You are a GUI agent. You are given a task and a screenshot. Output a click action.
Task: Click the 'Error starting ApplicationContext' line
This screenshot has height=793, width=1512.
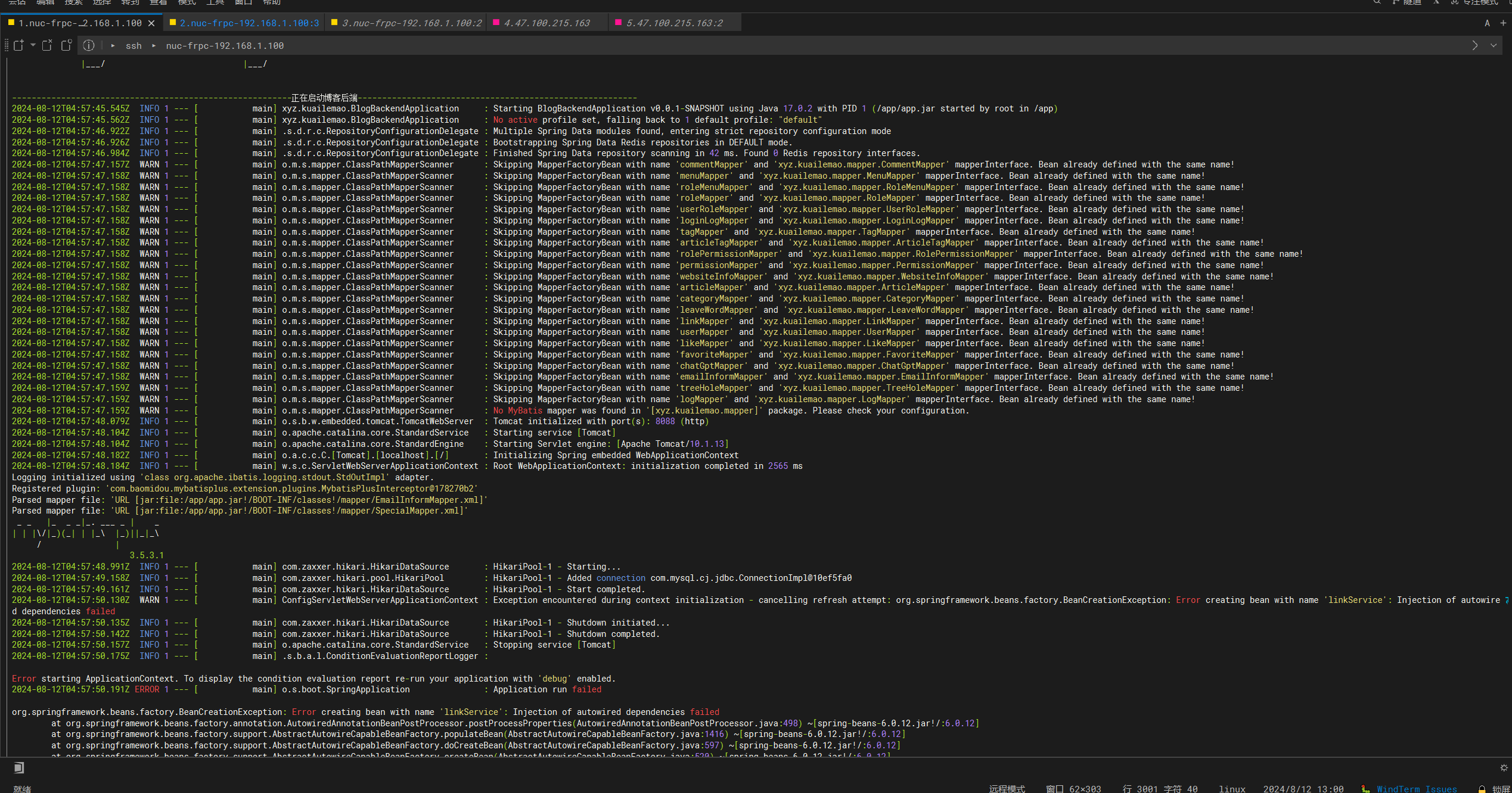pyautogui.click(x=313, y=679)
